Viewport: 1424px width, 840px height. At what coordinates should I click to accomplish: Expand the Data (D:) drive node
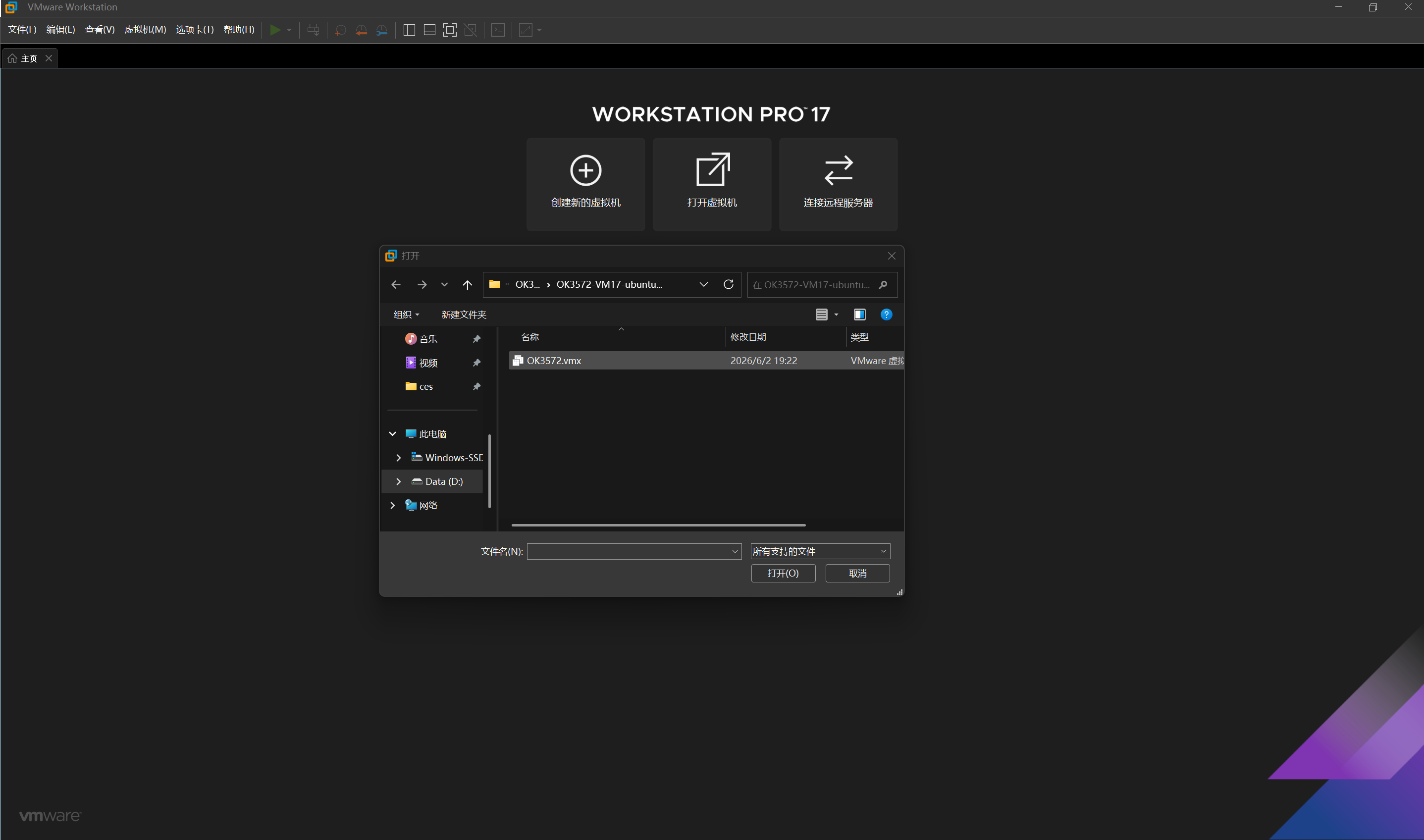click(398, 481)
